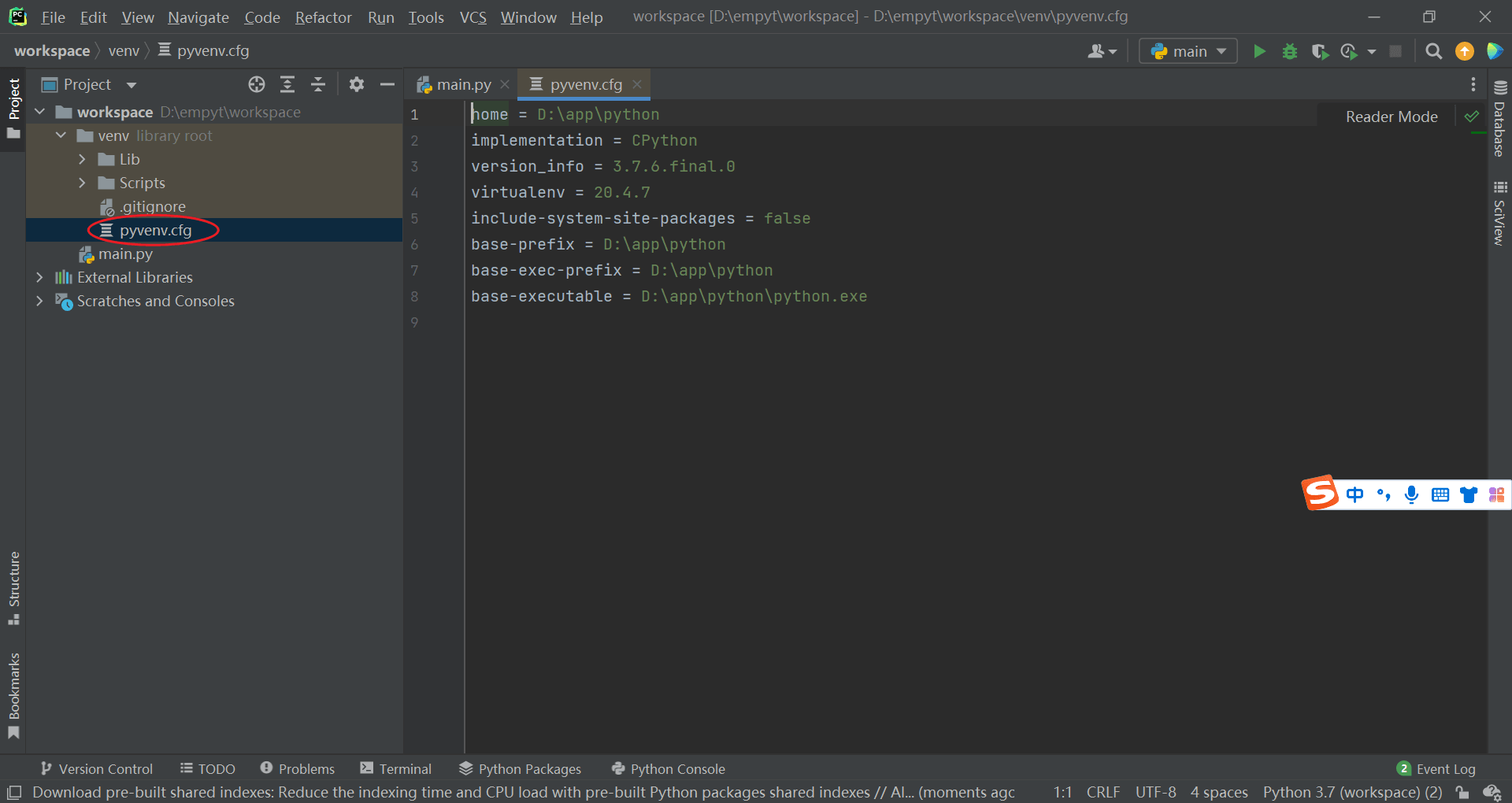Change UTF-8 file encoding in status bar
1512x803 pixels.
tap(1155, 792)
